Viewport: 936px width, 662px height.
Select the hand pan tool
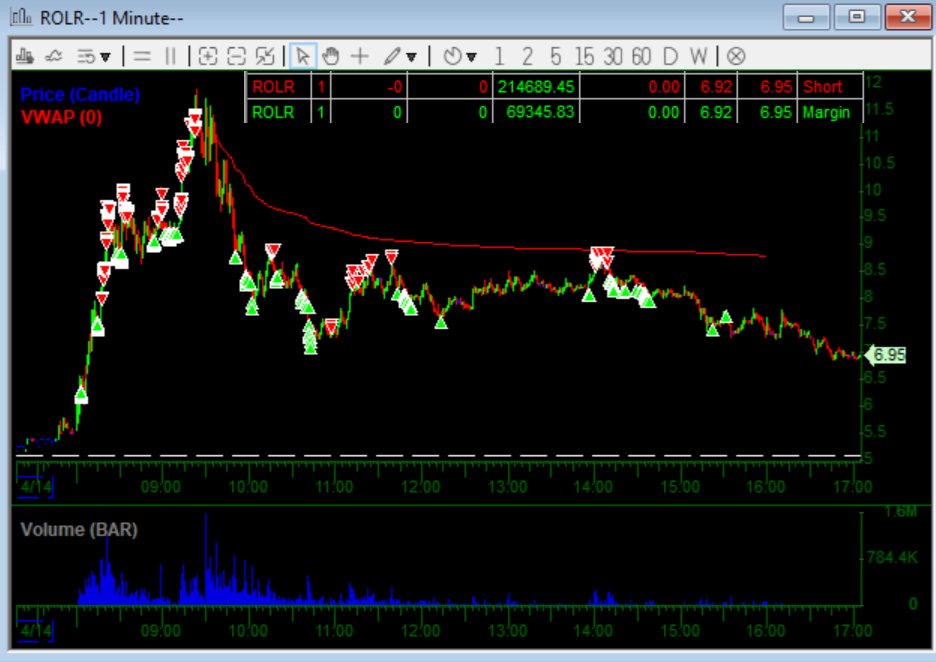[x=330, y=57]
